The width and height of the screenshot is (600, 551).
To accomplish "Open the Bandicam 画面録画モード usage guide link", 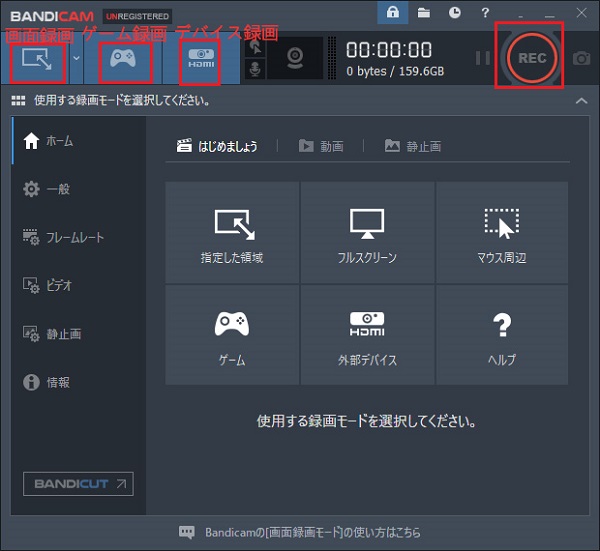I will pos(300,532).
